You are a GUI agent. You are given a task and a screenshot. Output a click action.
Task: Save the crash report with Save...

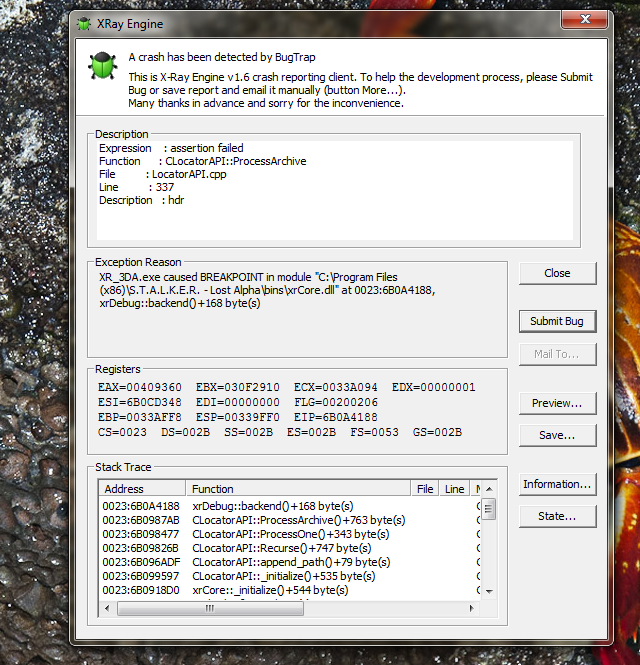pos(557,435)
